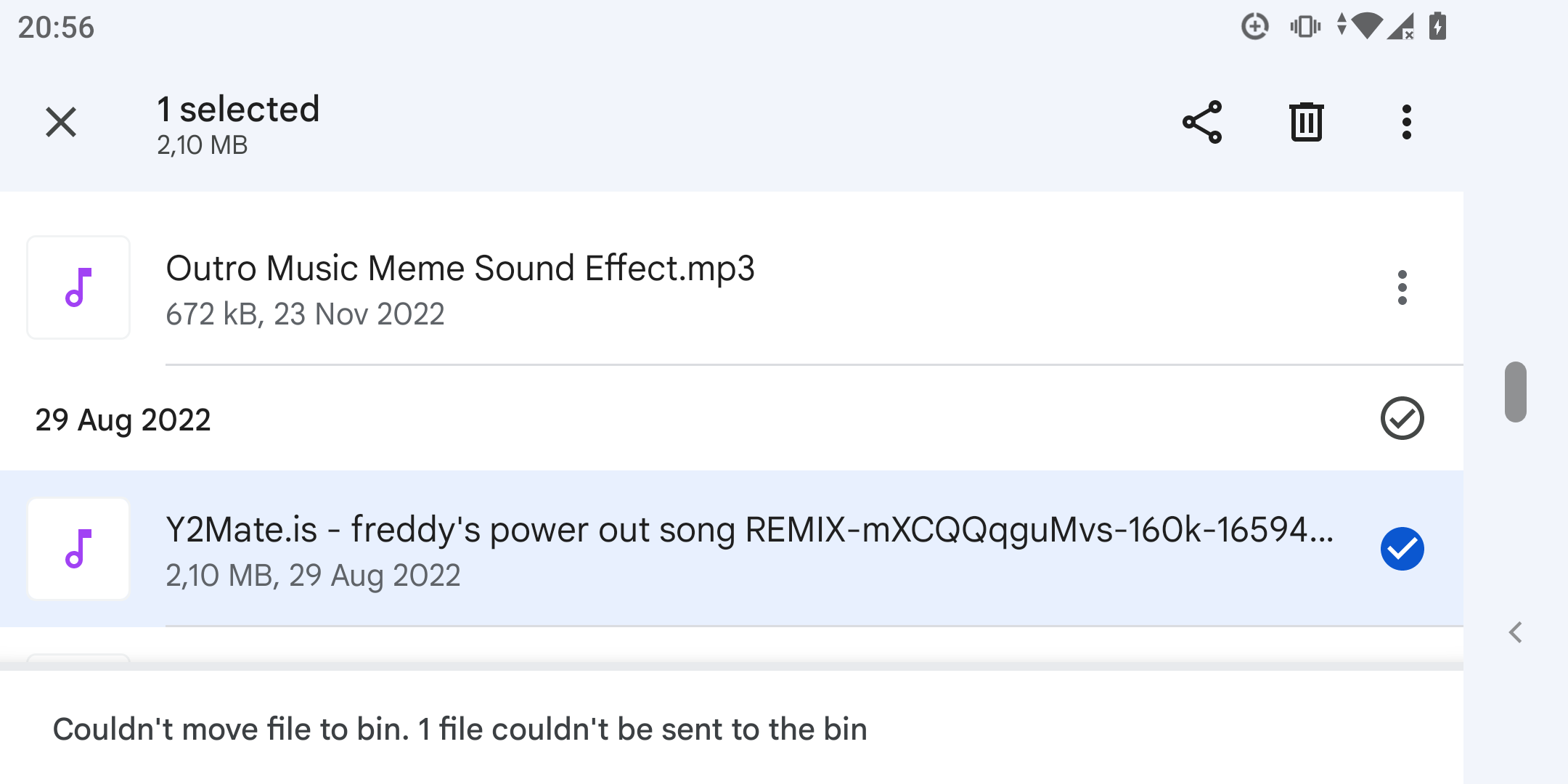Tap the delete bin icon
The width and height of the screenshot is (1568, 784).
coord(1306,122)
